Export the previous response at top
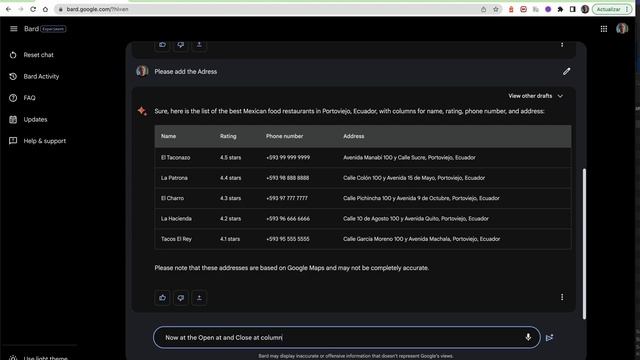 [x=199, y=45]
